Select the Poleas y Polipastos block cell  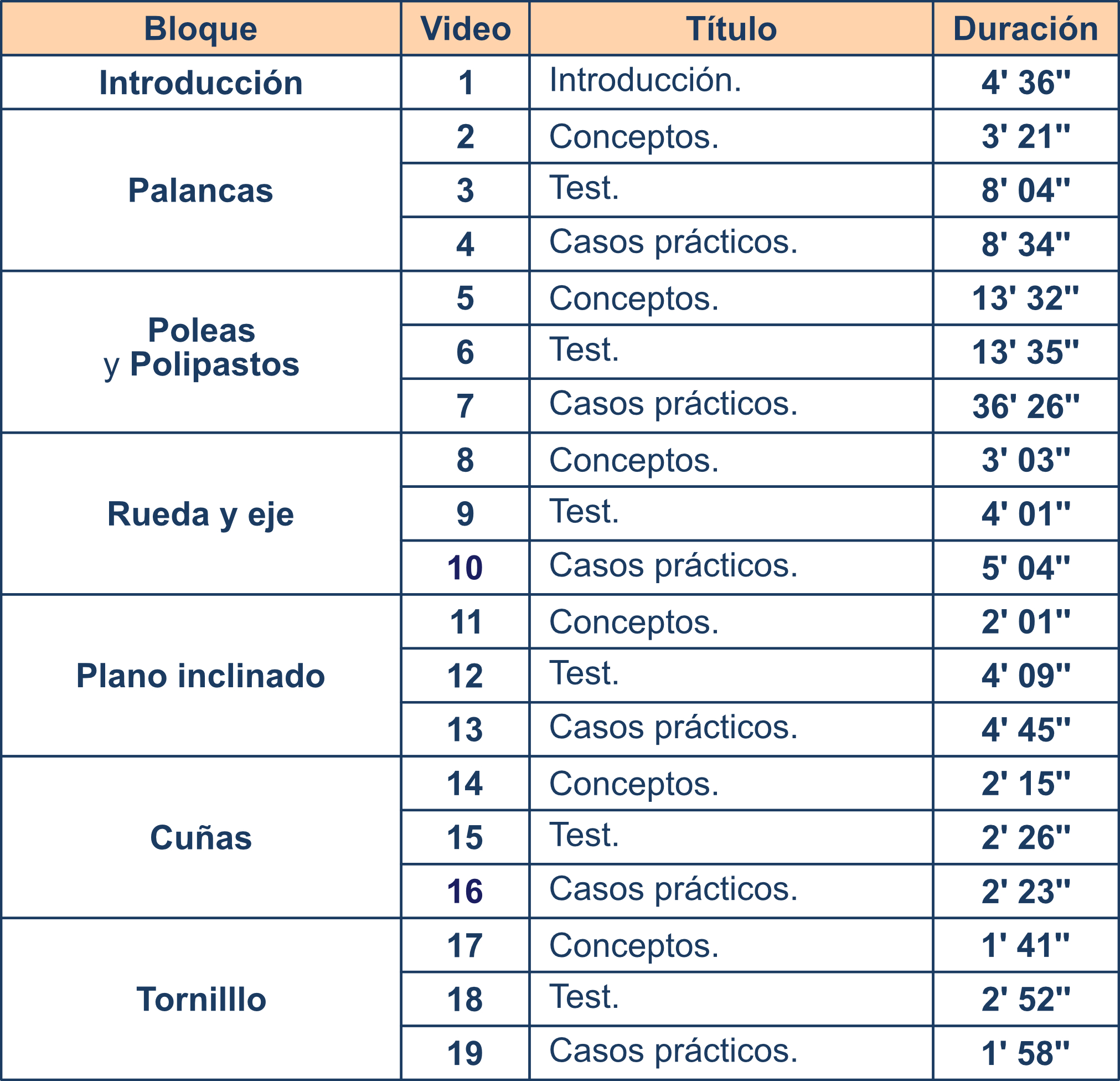pos(200,348)
